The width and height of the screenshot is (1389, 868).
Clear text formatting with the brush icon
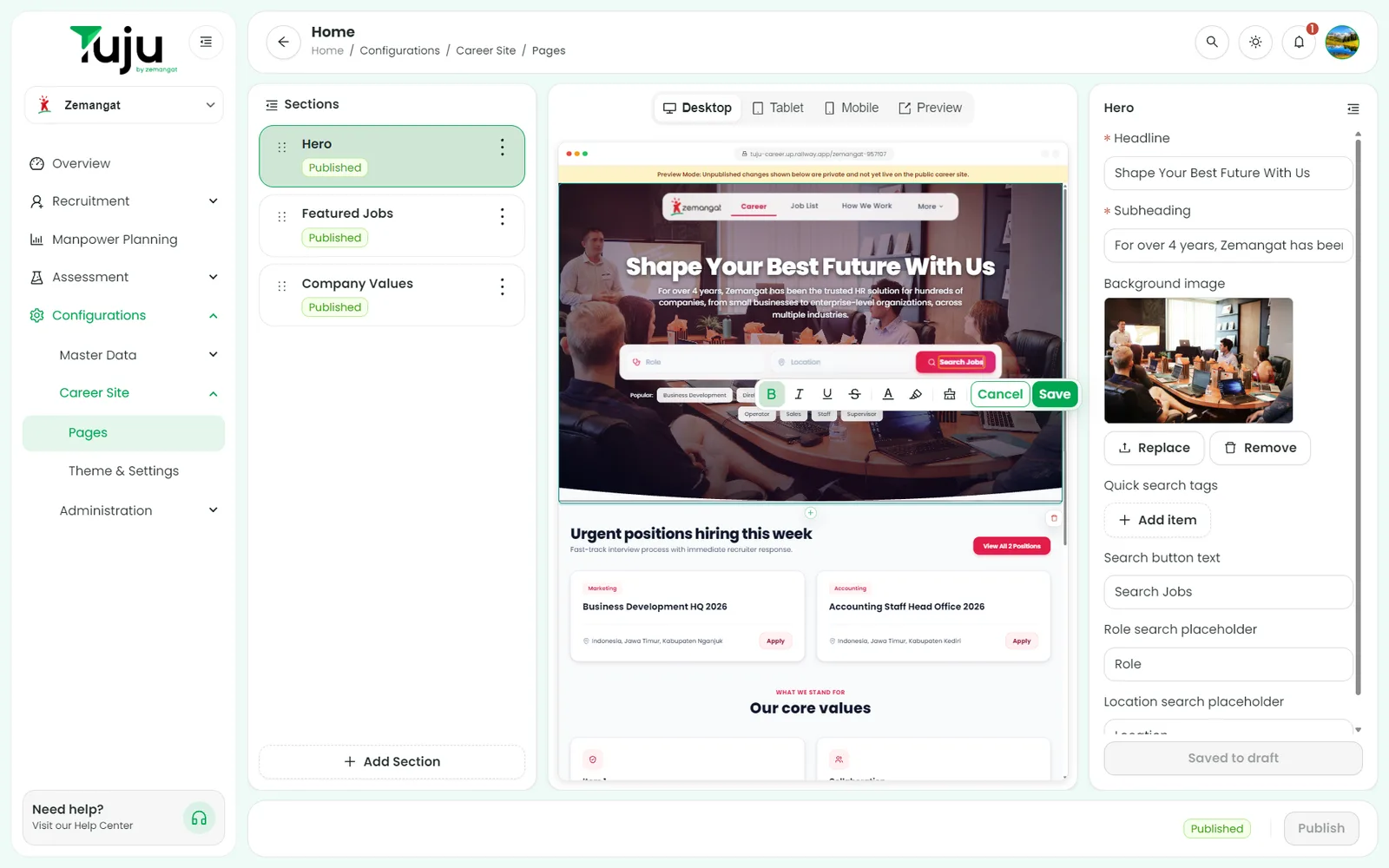pyautogui.click(x=949, y=394)
